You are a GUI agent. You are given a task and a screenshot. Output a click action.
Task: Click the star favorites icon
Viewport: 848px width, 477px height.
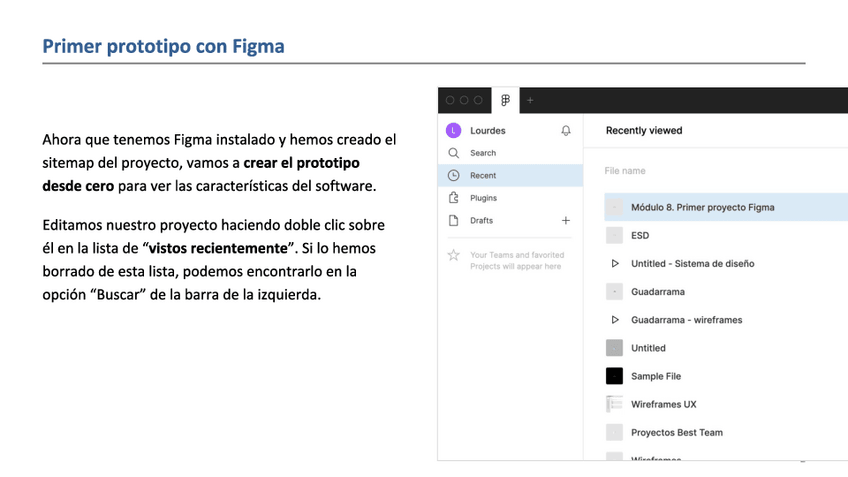click(x=453, y=256)
